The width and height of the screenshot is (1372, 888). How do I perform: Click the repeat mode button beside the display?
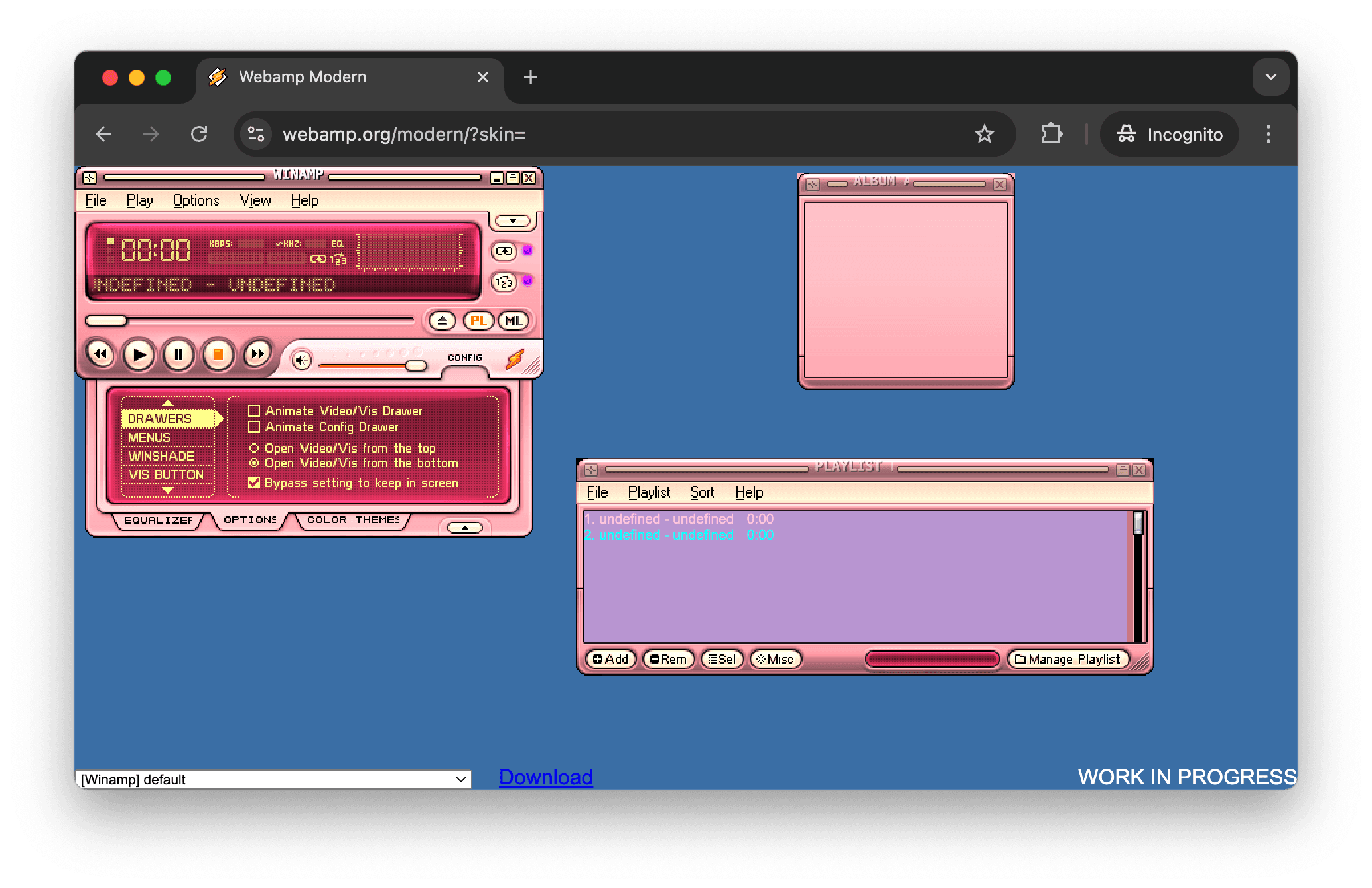tap(504, 252)
